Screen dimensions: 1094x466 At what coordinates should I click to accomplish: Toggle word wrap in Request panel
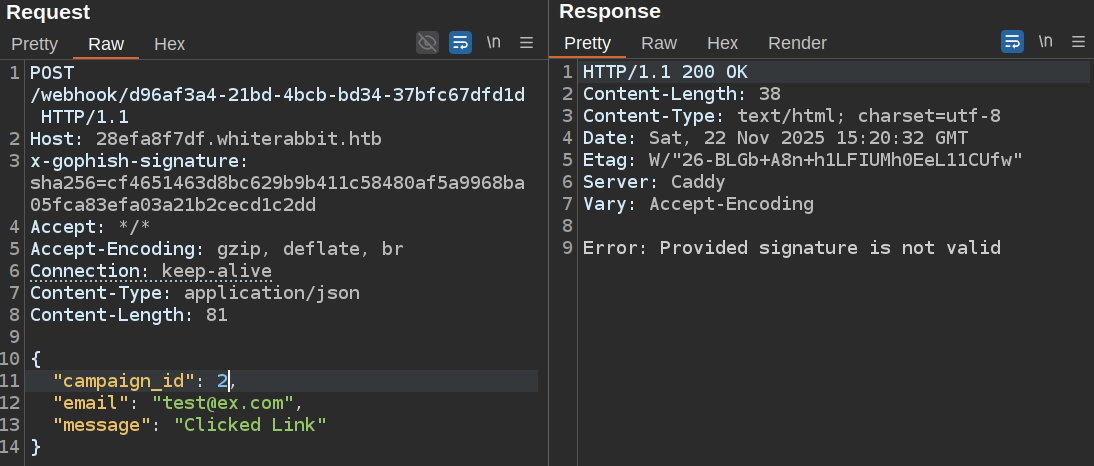tap(460, 43)
